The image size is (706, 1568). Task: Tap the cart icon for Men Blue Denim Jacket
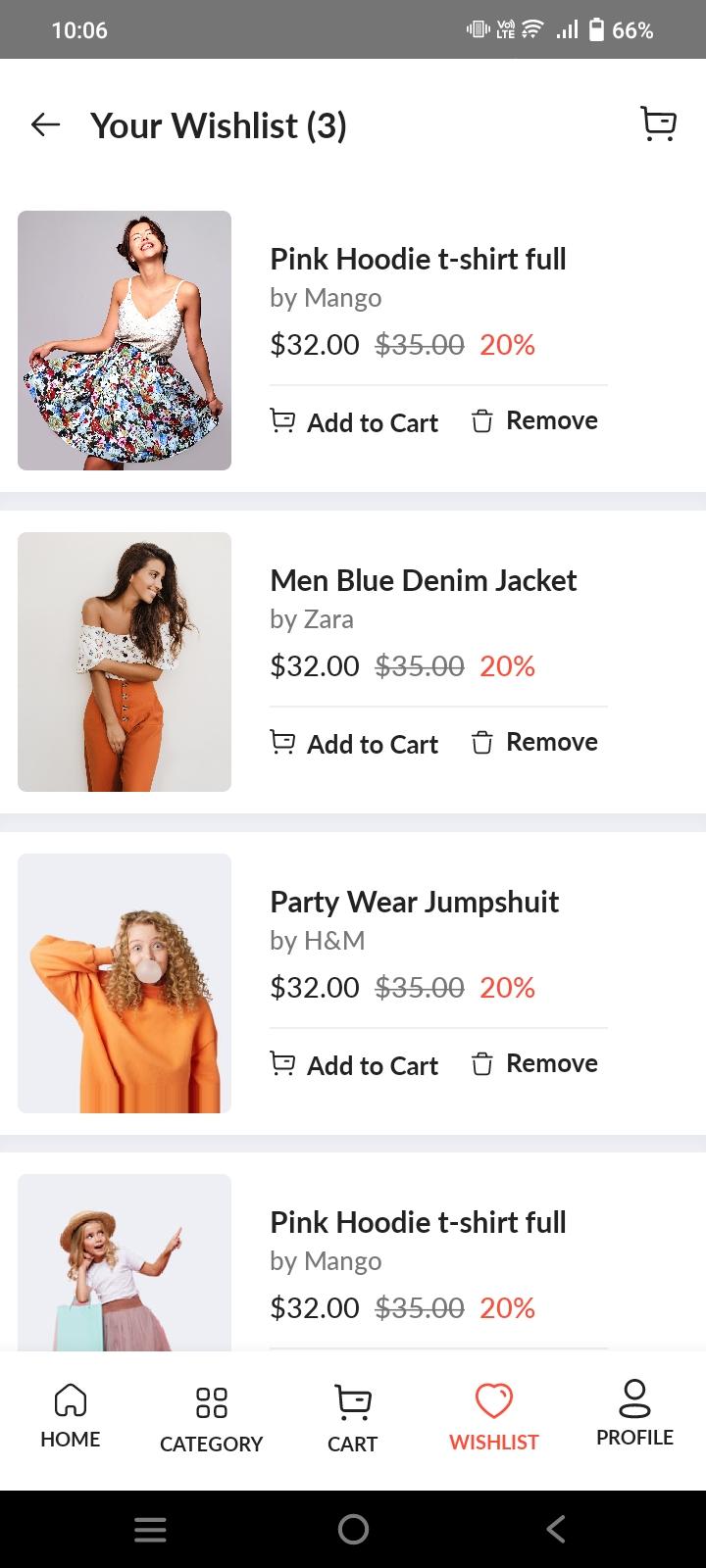point(282,743)
